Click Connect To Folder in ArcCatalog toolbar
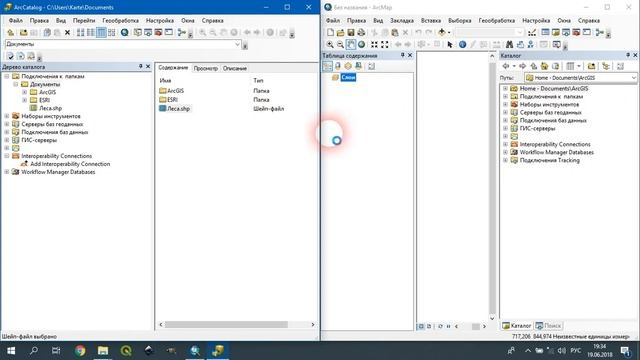This screenshot has width=640, height=360. 24,33
